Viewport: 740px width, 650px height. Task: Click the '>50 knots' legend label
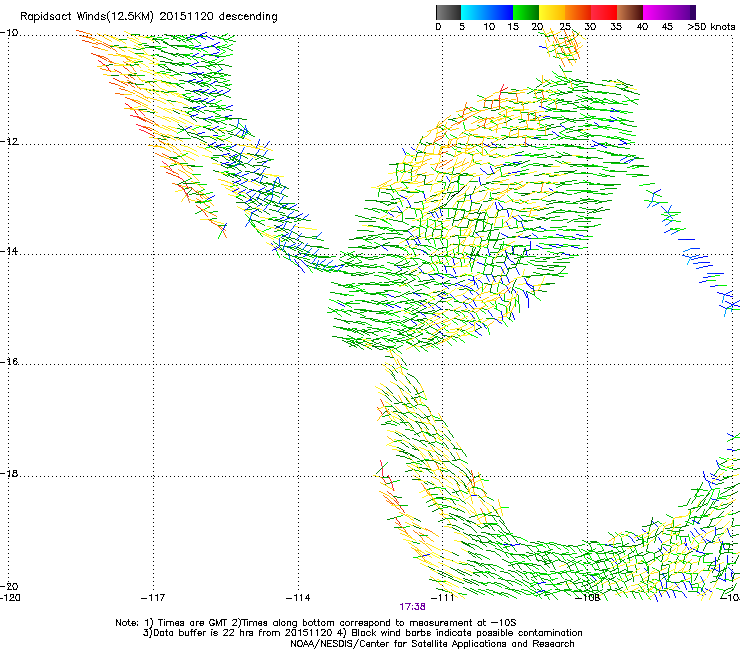click(711, 26)
